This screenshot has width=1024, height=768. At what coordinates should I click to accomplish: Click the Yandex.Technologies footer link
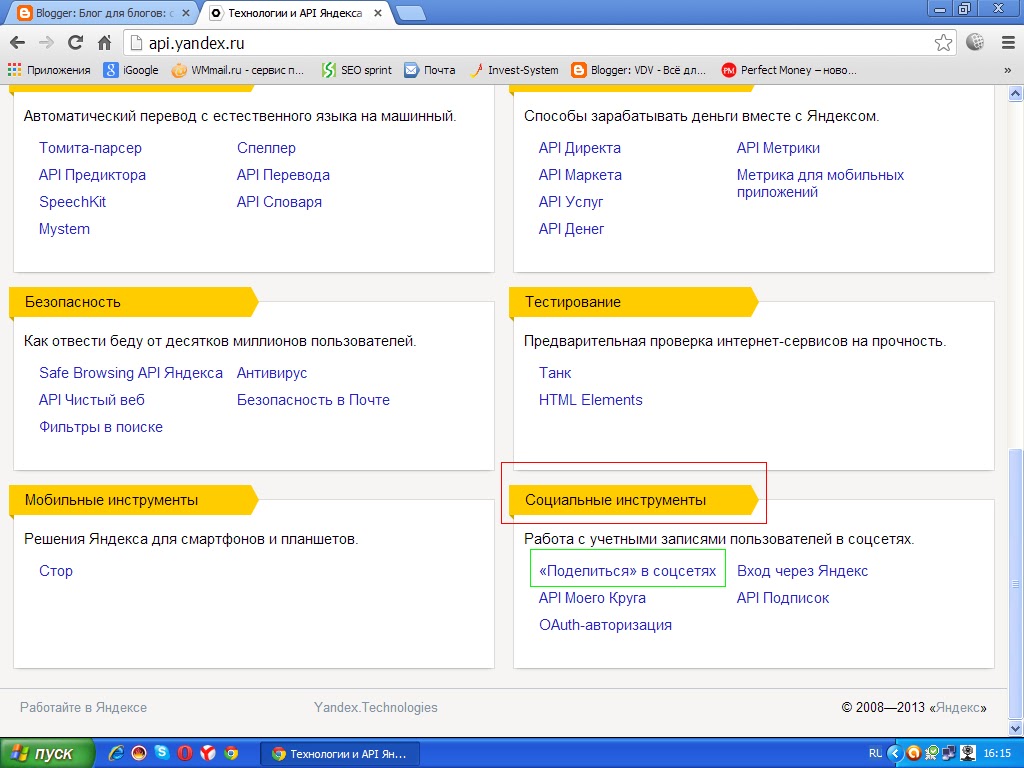pyautogui.click(x=376, y=707)
